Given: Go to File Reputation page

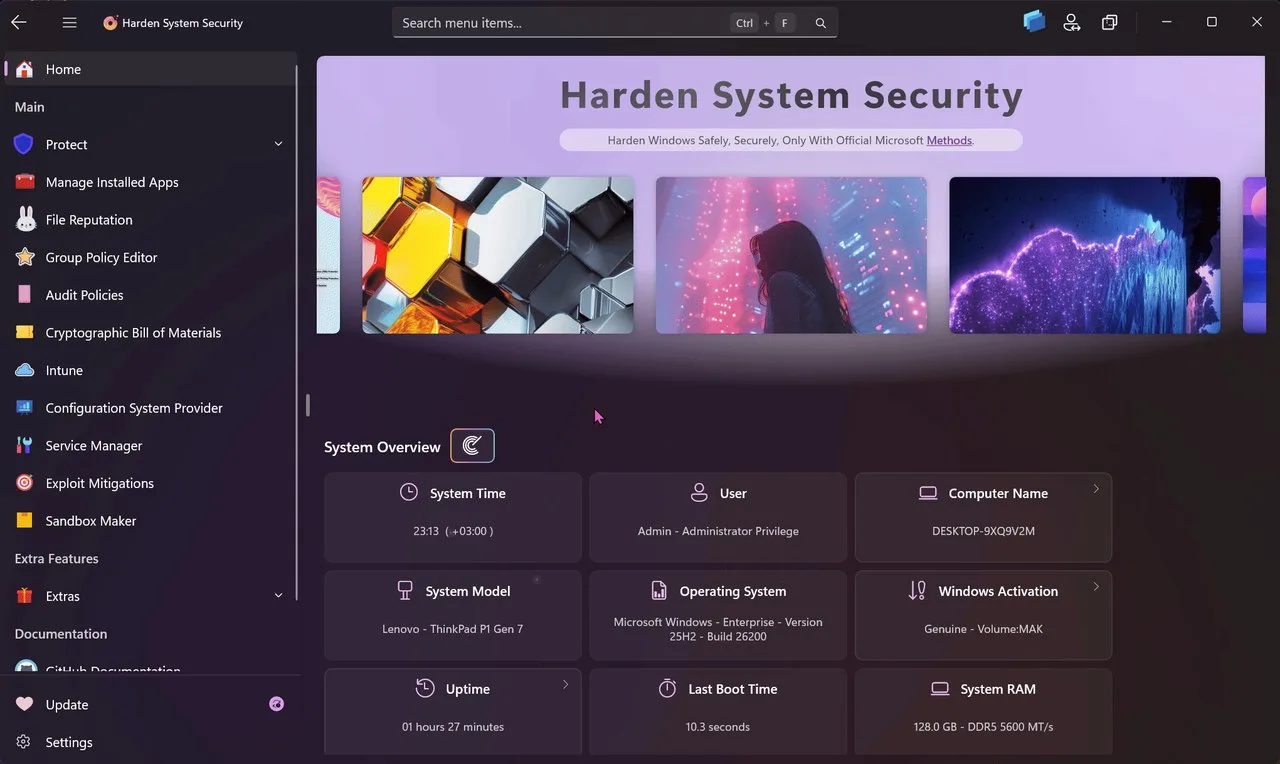Looking at the screenshot, I should pyautogui.click(x=89, y=220).
